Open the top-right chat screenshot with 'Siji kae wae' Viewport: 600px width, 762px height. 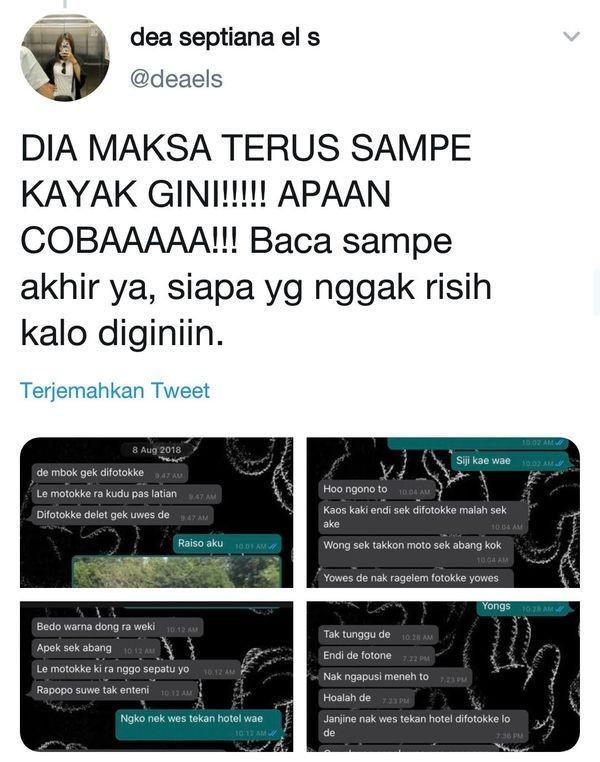tap(443, 512)
